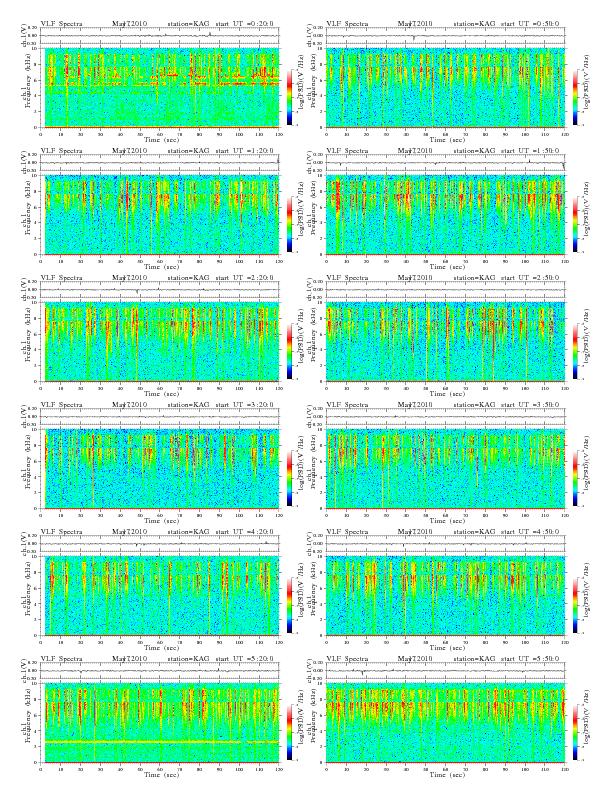Pick the PSD color bar of the 2:20:0 panel
This screenshot has width=612, height=792.
[x=289, y=352]
